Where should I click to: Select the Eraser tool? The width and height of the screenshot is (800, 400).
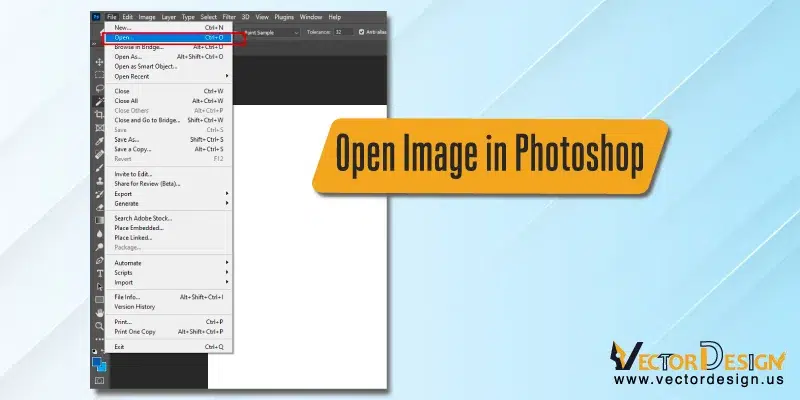[x=99, y=208]
